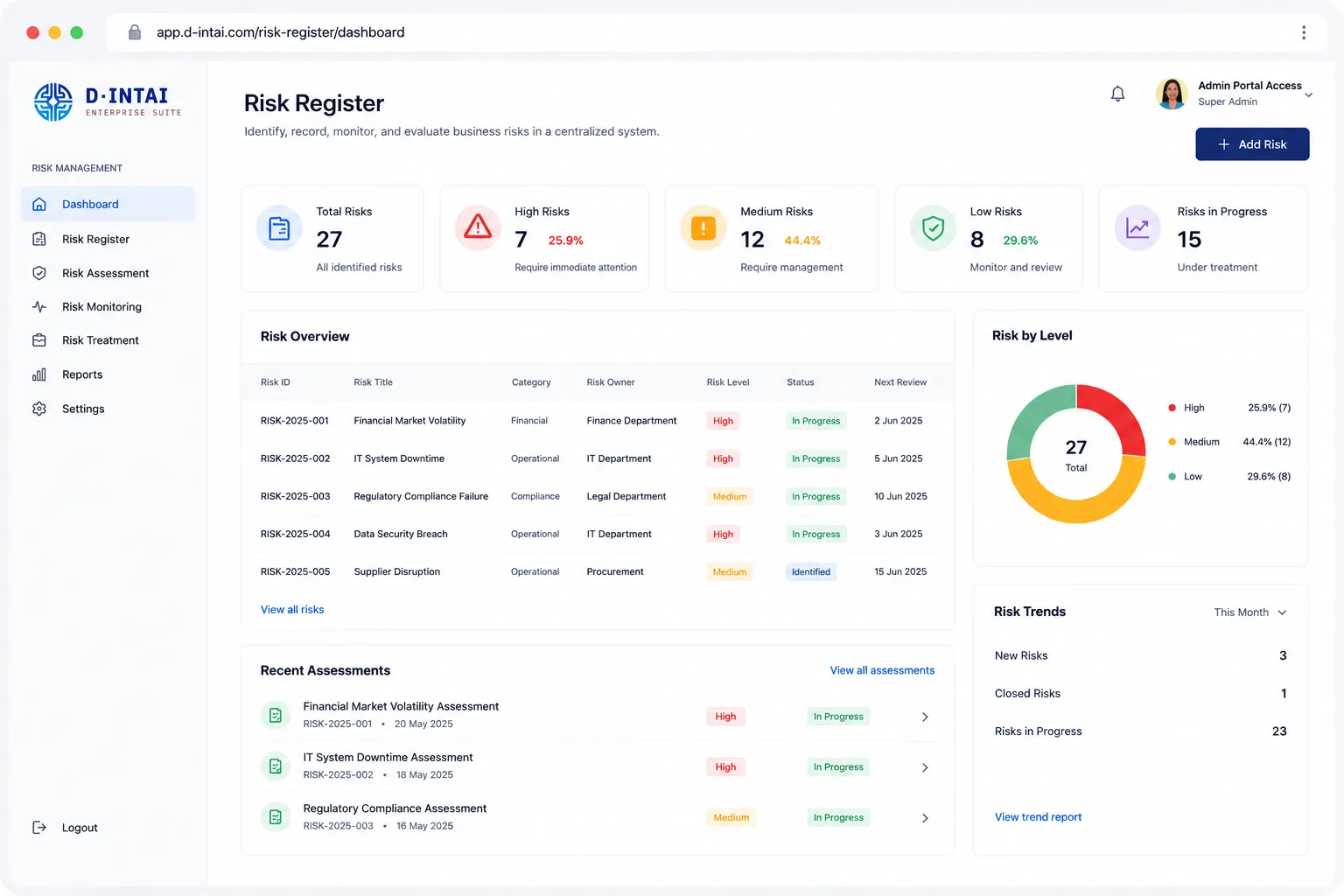
Task: Click the IT System Downtime risk title
Action: click(399, 458)
